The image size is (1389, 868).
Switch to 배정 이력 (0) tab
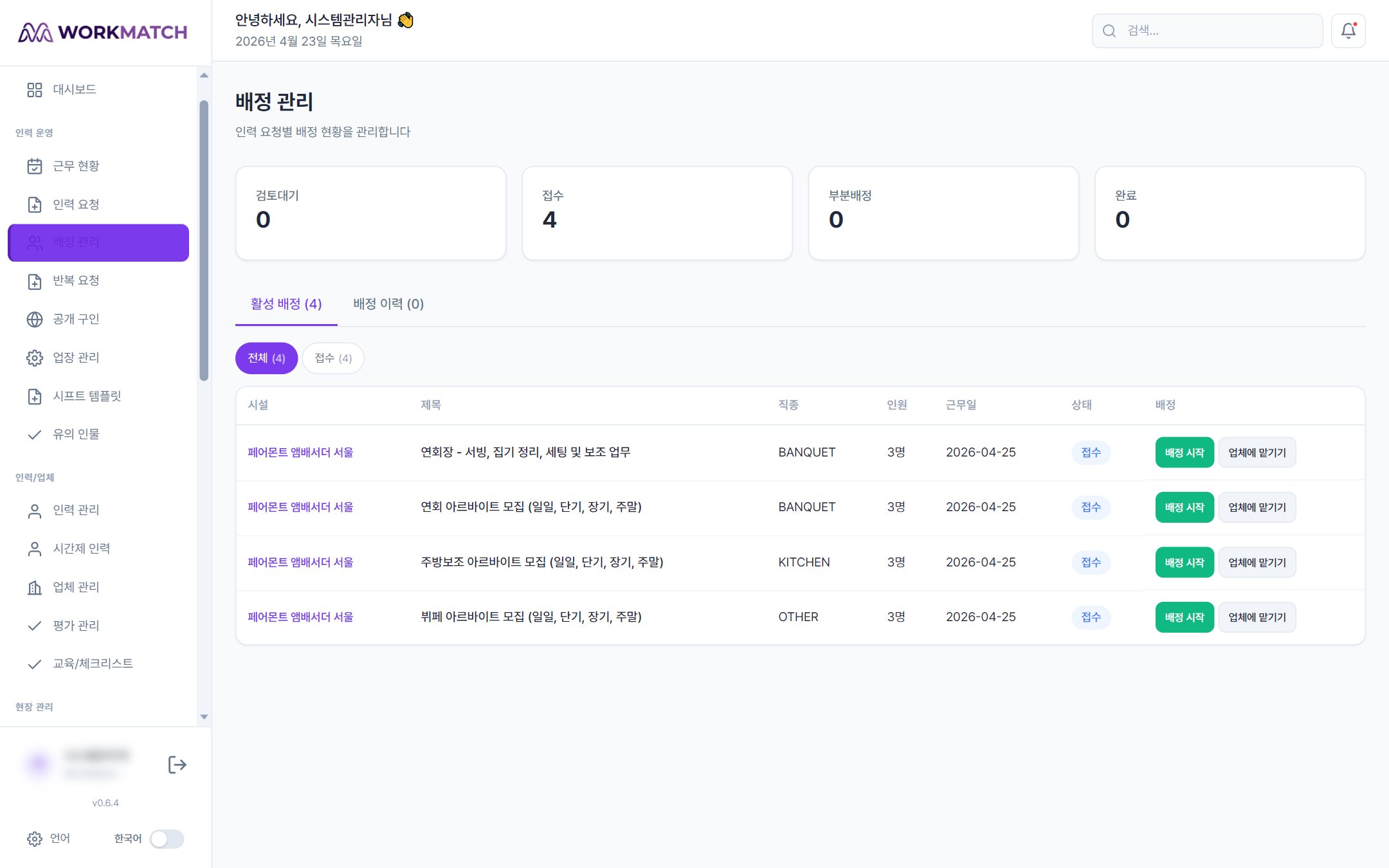coord(388,304)
